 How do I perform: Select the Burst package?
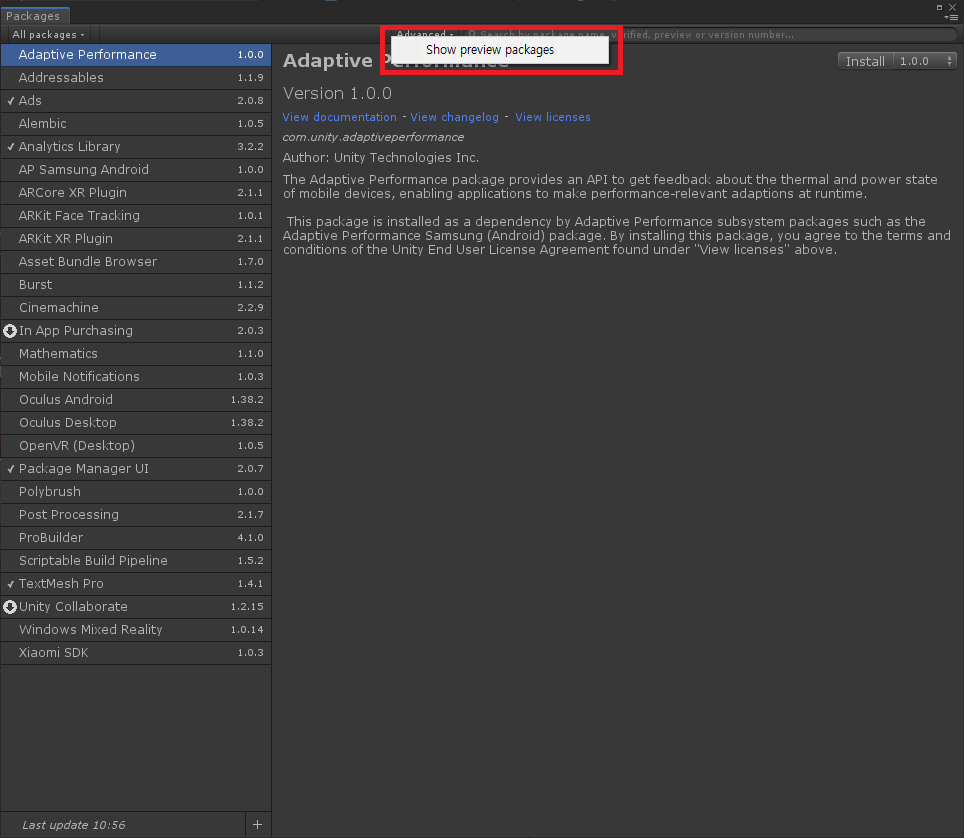(136, 285)
